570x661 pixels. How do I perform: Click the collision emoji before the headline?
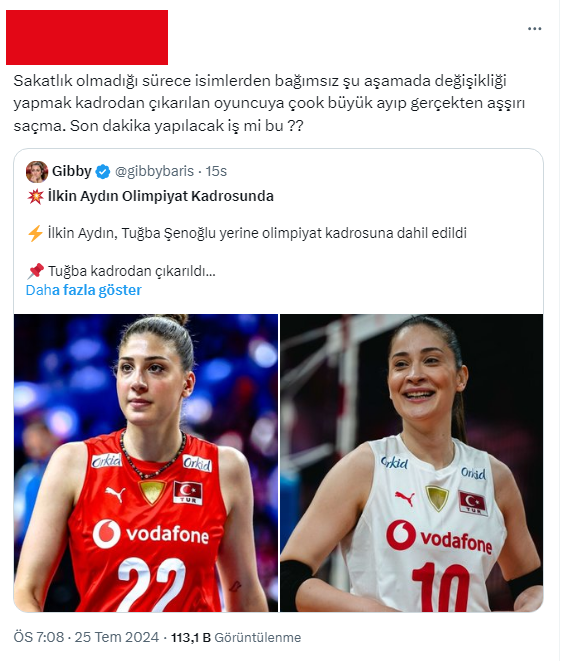click(x=35, y=196)
